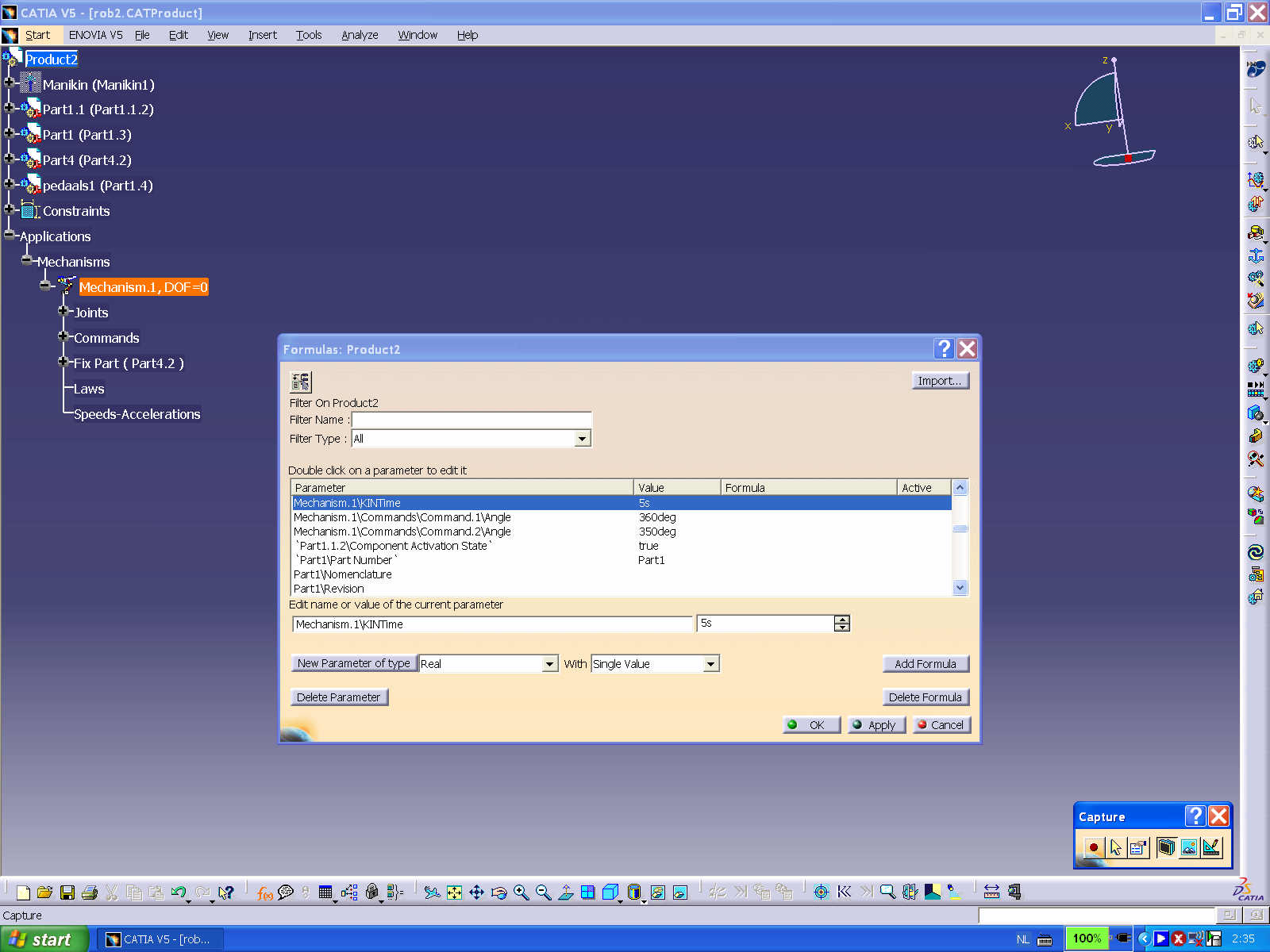Expand the Commands tree node
Viewport: 1270px width, 952px height.
pos(63,336)
